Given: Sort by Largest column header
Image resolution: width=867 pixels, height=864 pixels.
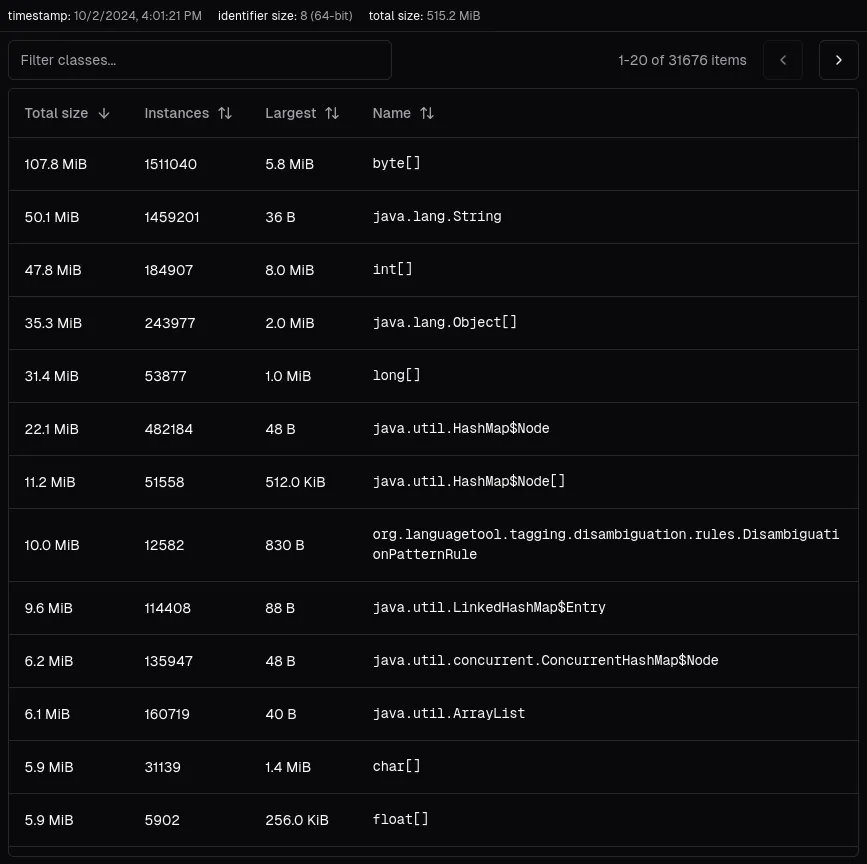Looking at the screenshot, I should (x=291, y=114).
